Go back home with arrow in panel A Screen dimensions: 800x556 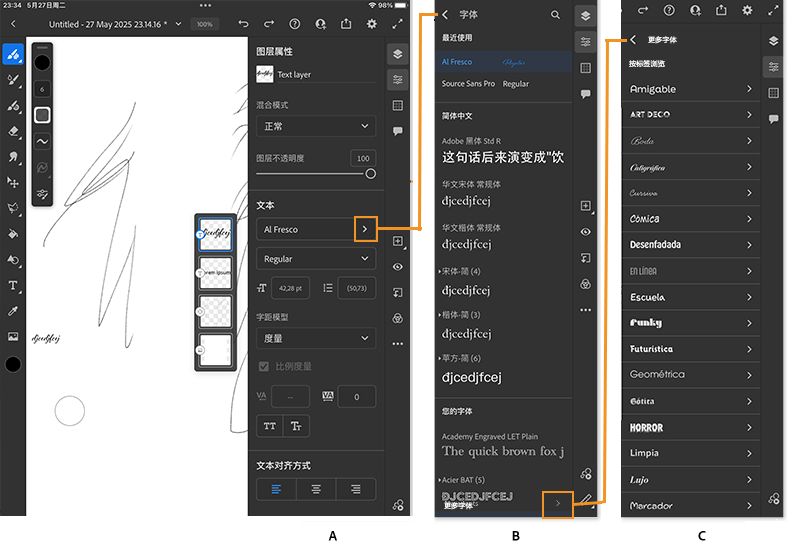tap(13, 24)
